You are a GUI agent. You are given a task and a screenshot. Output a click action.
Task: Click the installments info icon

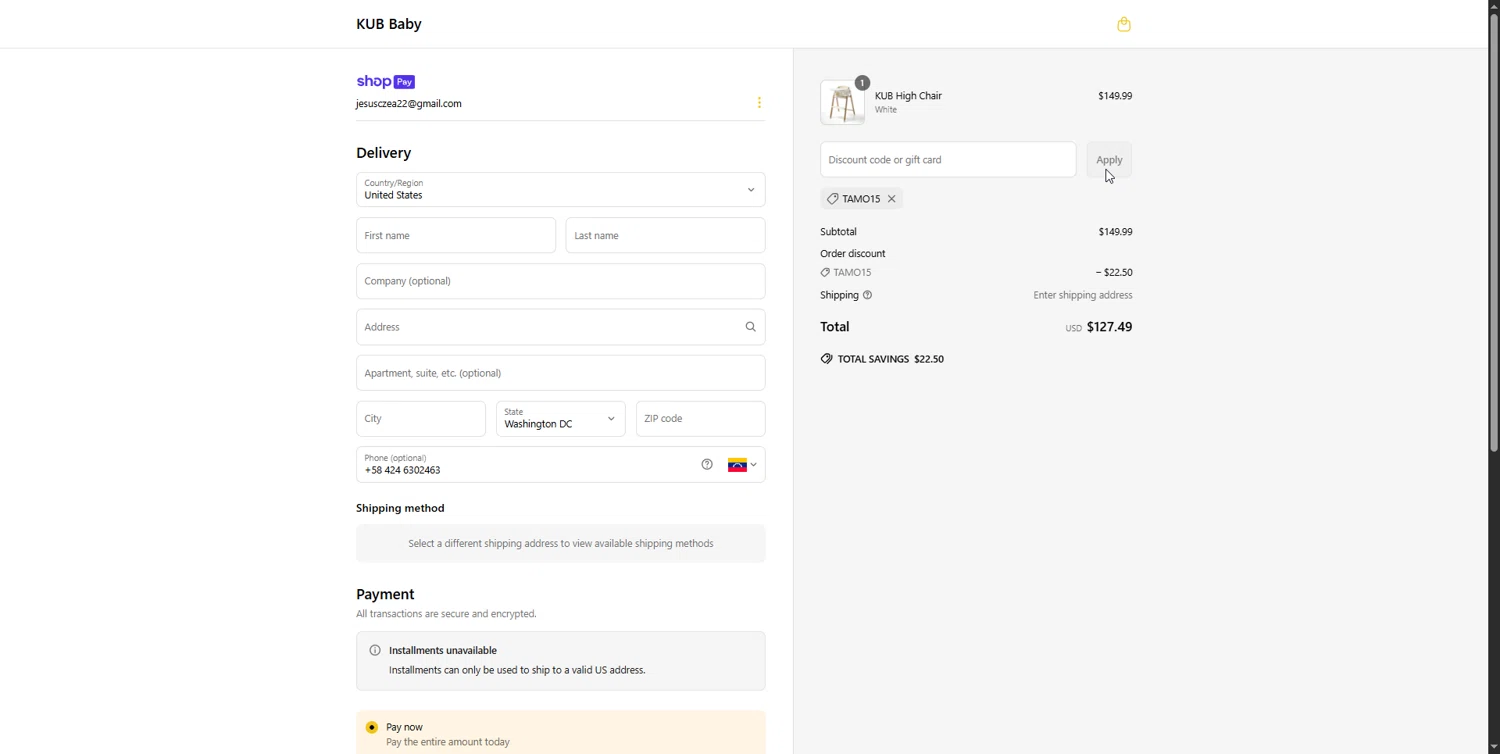(x=375, y=650)
